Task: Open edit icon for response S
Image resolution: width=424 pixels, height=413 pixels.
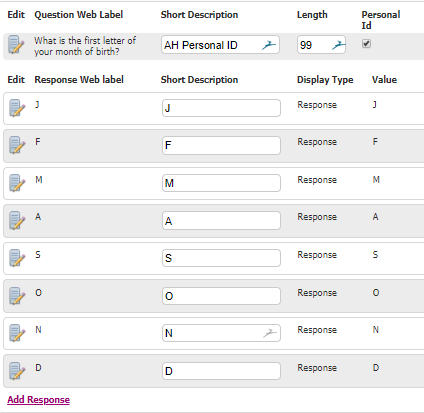Action: point(17,258)
